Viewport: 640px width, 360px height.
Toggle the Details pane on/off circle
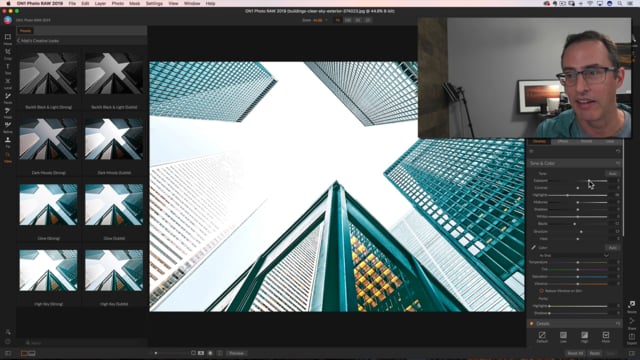(x=532, y=324)
